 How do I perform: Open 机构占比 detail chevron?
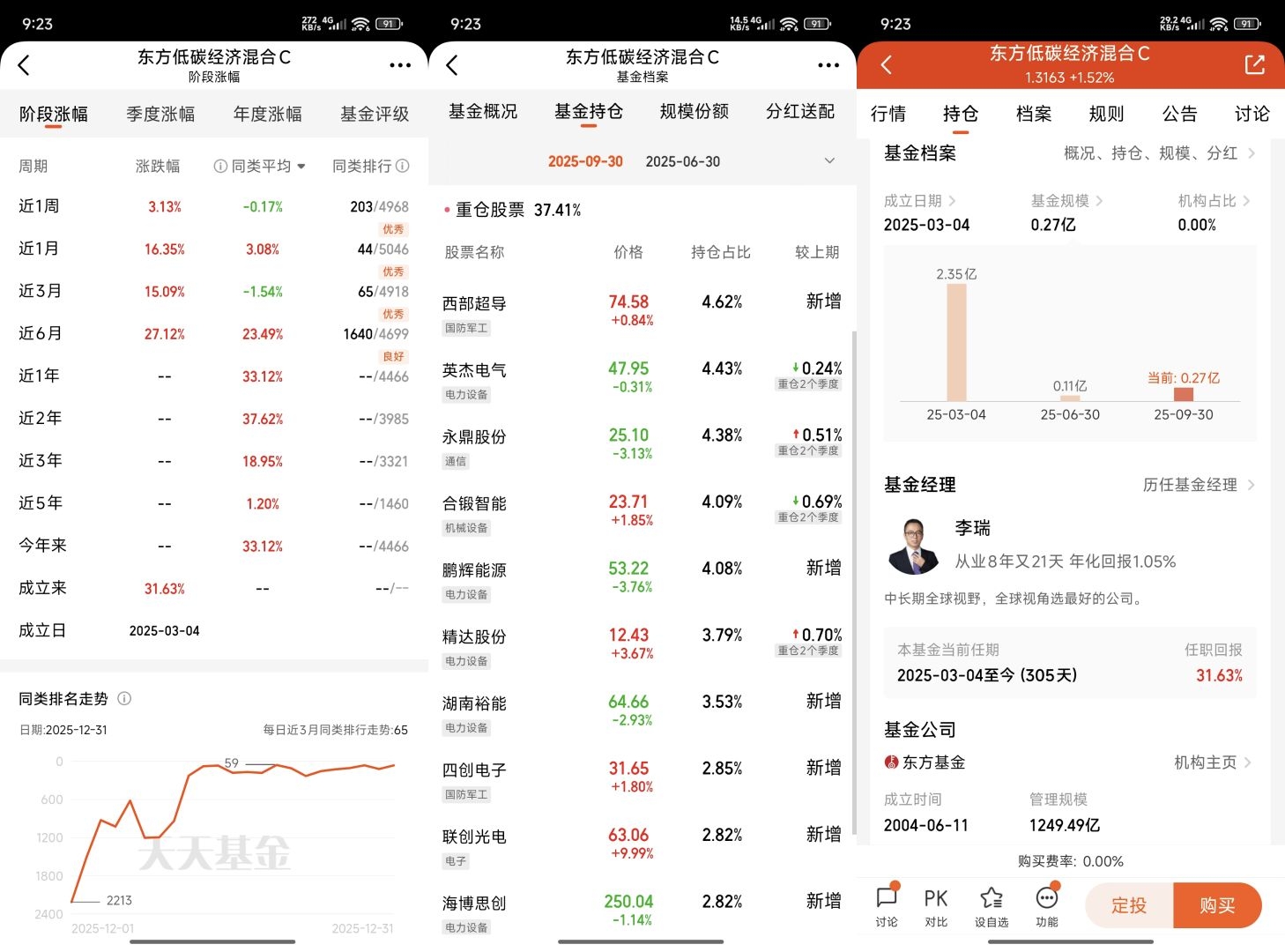point(1246,201)
